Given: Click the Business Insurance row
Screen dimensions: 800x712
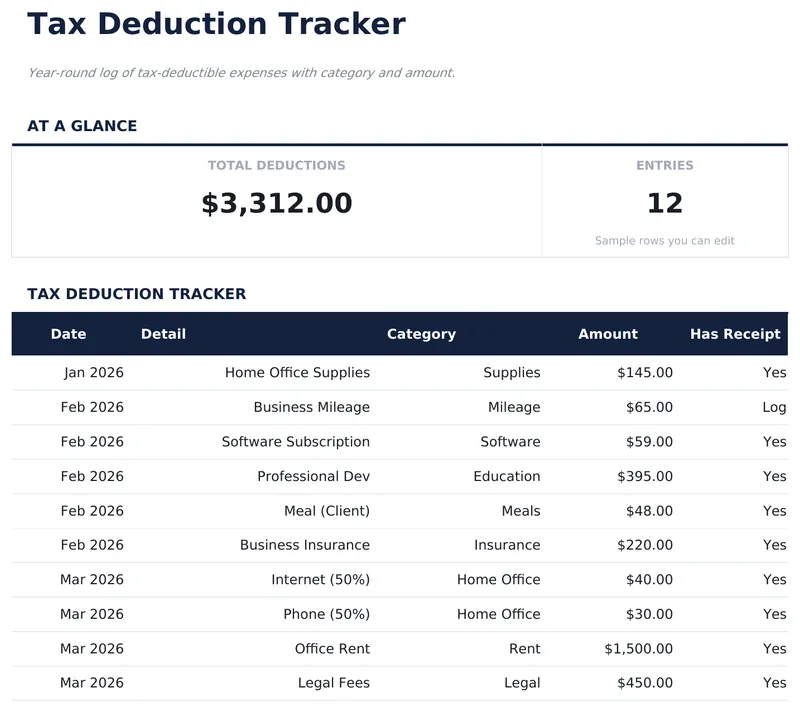Looking at the screenshot, I should tap(305, 545).
